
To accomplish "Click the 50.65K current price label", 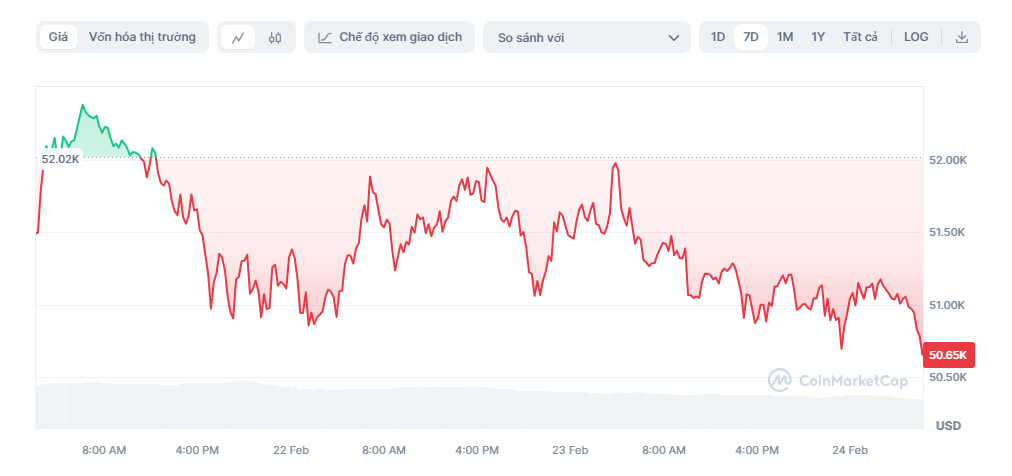I will [949, 355].
